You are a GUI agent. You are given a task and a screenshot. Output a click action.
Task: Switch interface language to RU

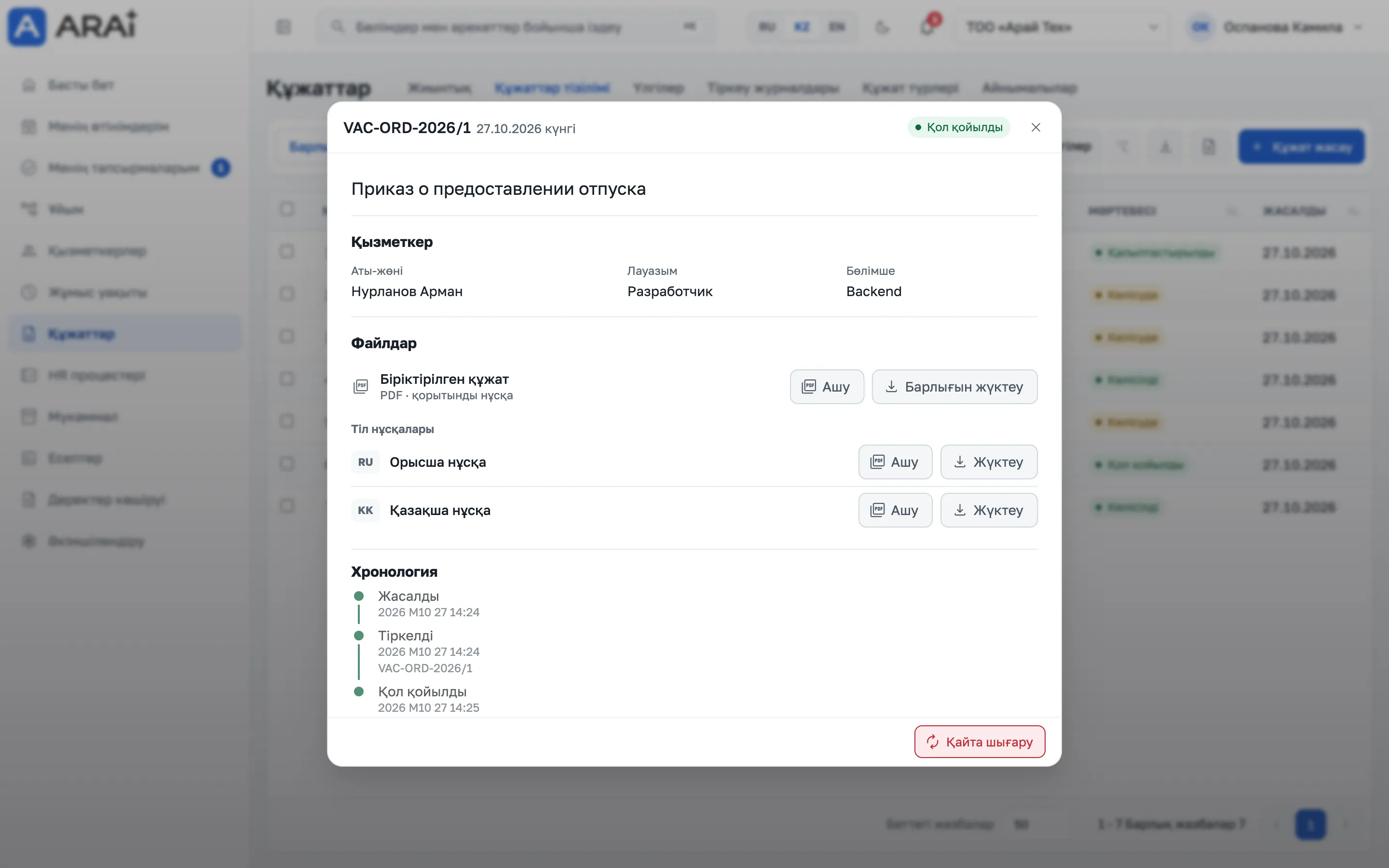767,27
